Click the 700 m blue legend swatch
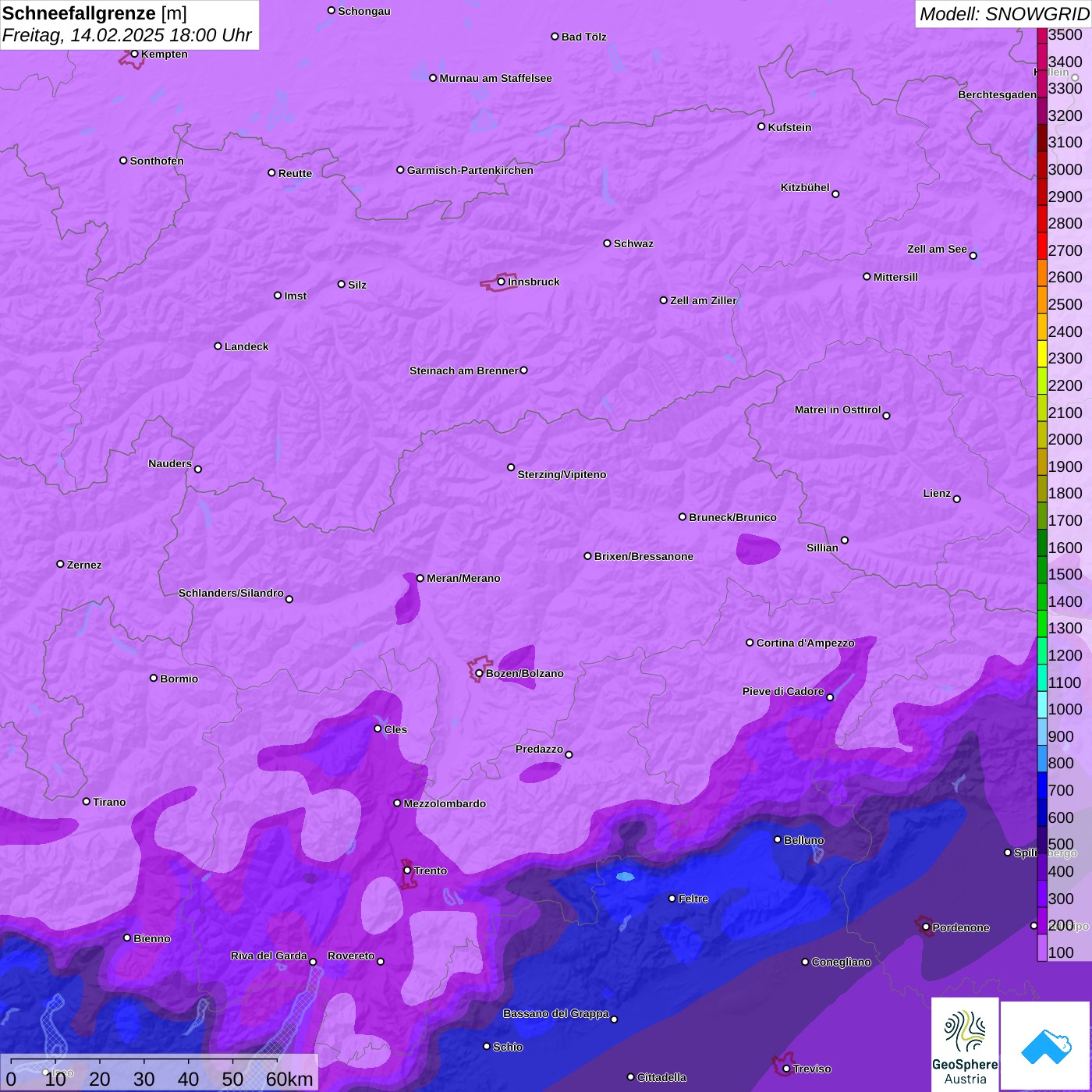The image size is (1092, 1092). coord(1042,785)
